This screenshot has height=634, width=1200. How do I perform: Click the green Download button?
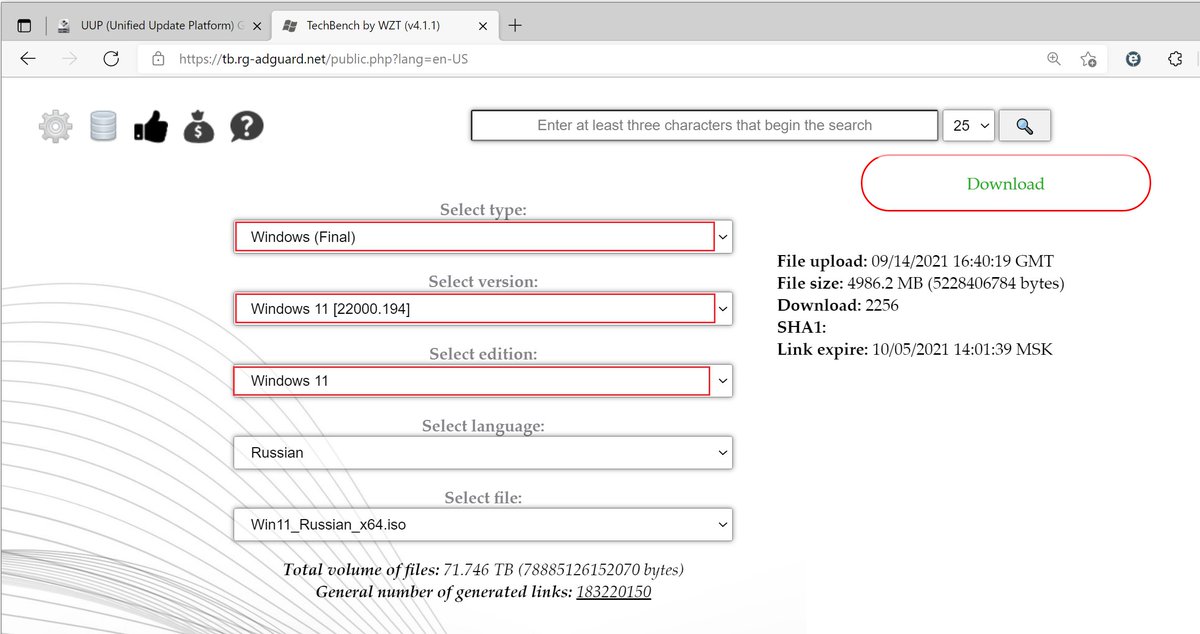coord(1006,183)
